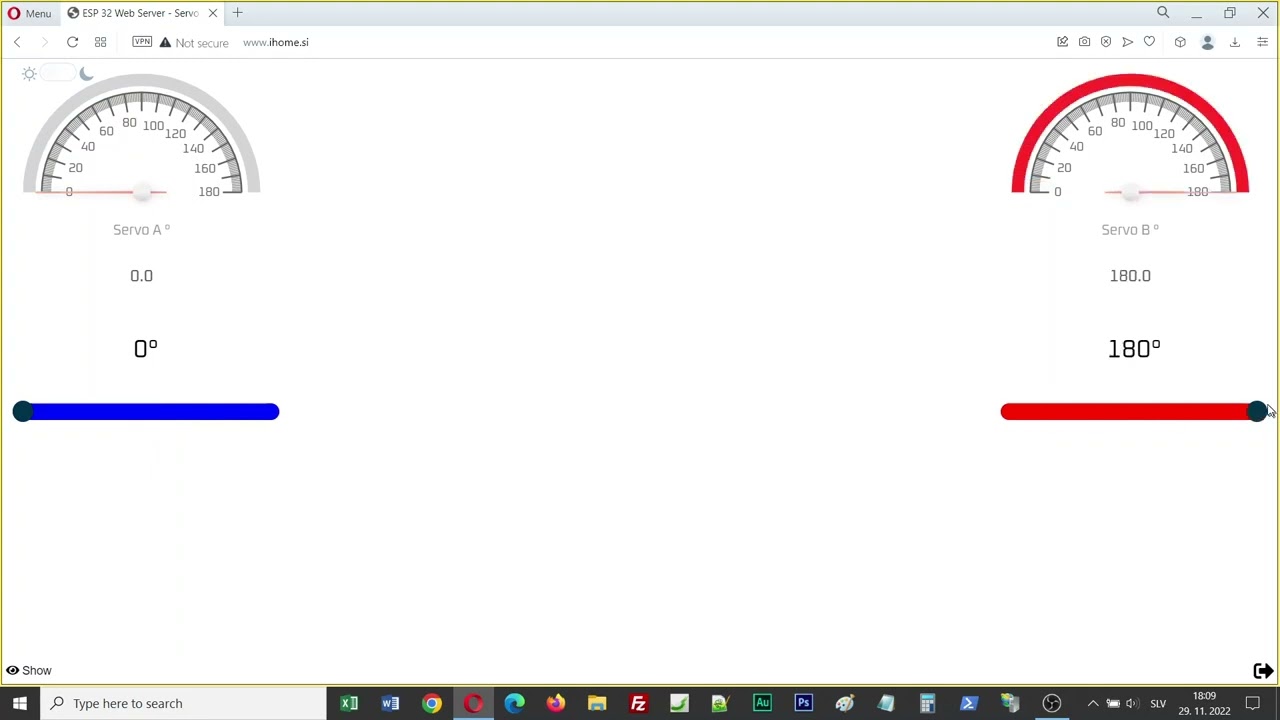Open Google Chrome from the taskbar
Image resolution: width=1280 pixels, height=720 pixels.
click(x=432, y=703)
